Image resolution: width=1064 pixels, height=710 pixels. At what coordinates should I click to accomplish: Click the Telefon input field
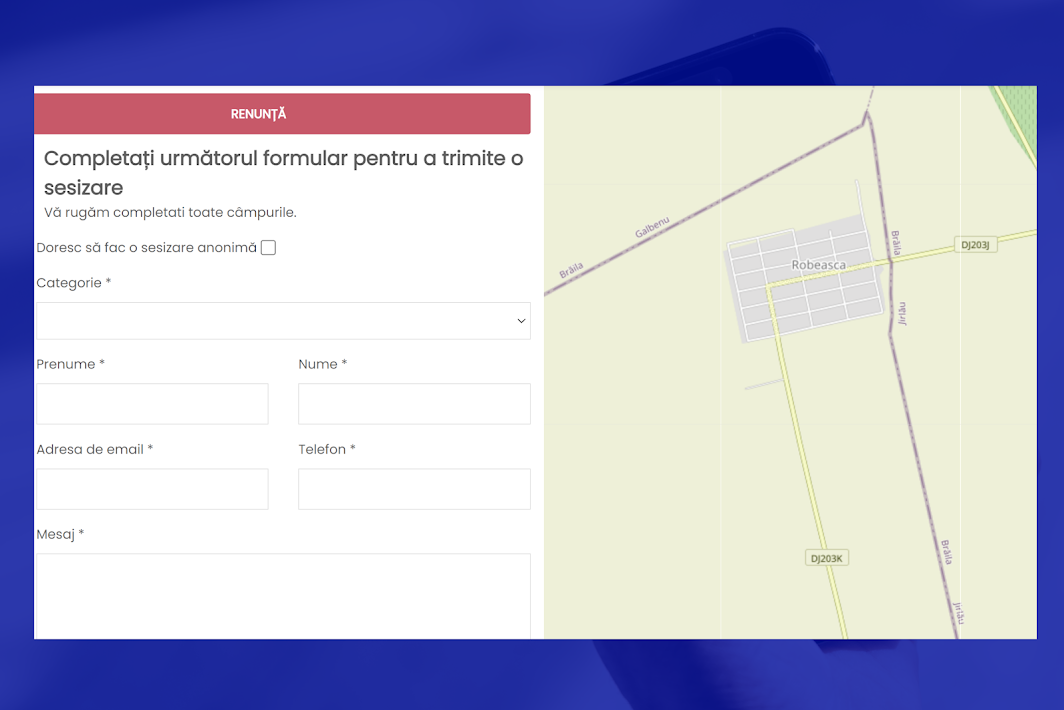[x=414, y=489]
